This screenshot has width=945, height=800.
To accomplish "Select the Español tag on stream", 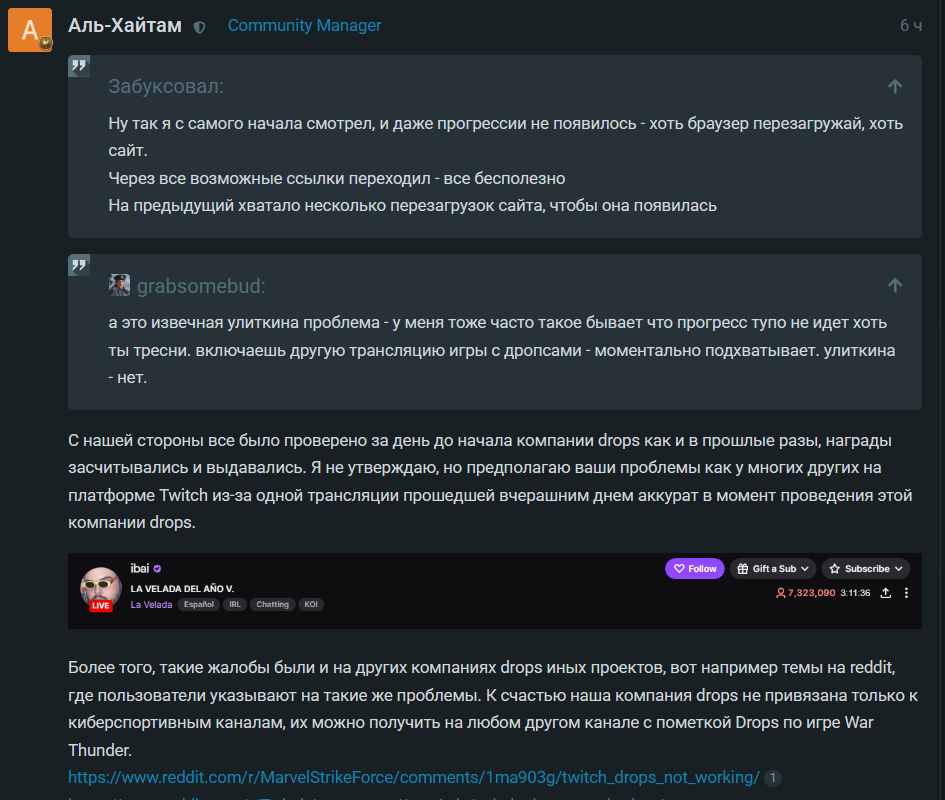I will coord(198,604).
